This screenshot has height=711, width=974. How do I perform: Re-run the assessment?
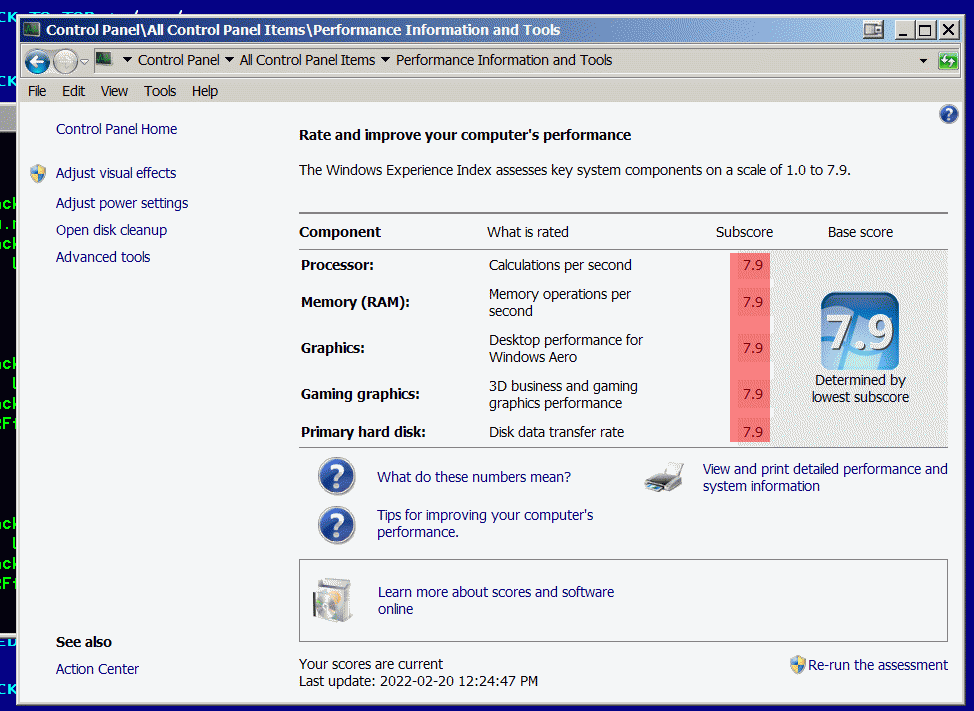(878, 665)
